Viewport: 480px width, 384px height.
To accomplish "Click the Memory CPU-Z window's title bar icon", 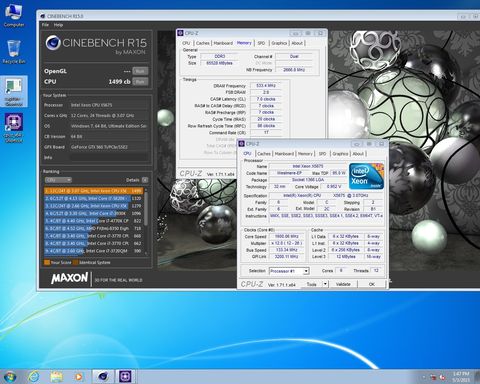I will [180, 33].
